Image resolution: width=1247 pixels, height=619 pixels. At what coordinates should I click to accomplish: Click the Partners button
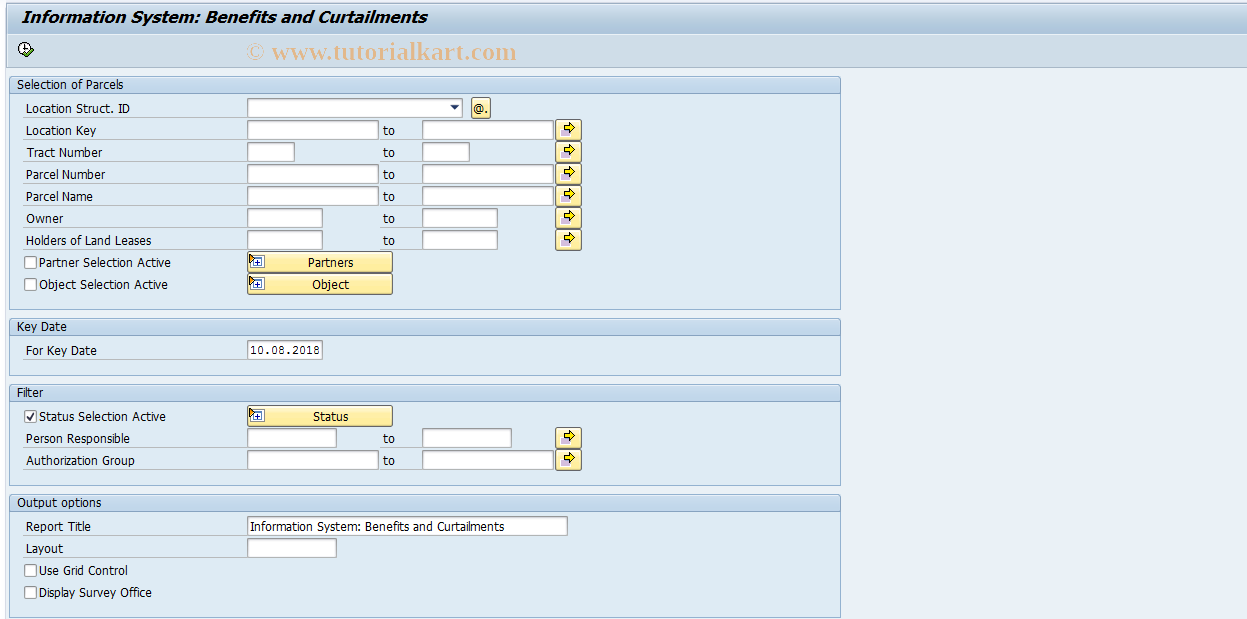click(x=320, y=262)
